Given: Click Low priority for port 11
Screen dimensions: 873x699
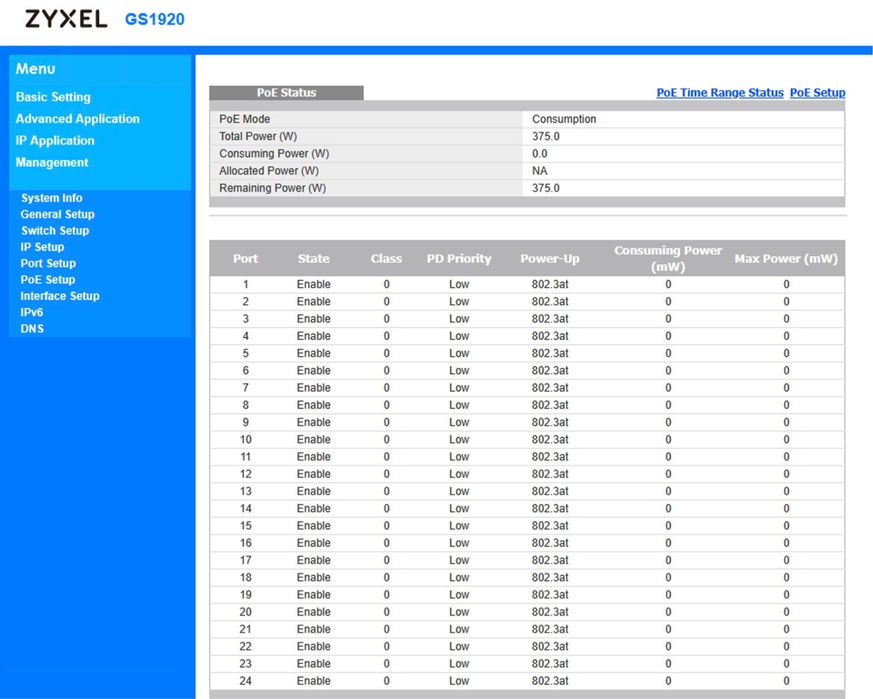Looking at the screenshot, I should pyautogui.click(x=459, y=457).
